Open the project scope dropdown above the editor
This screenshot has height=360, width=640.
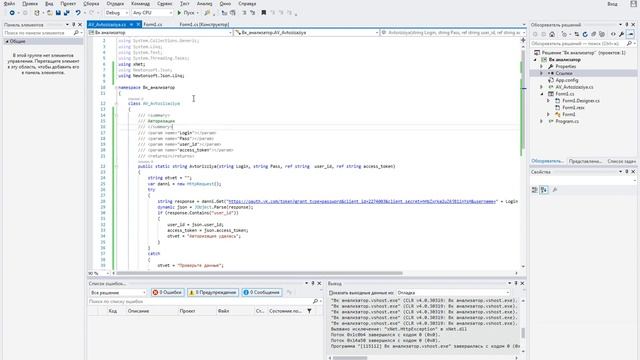(x=160, y=33)
